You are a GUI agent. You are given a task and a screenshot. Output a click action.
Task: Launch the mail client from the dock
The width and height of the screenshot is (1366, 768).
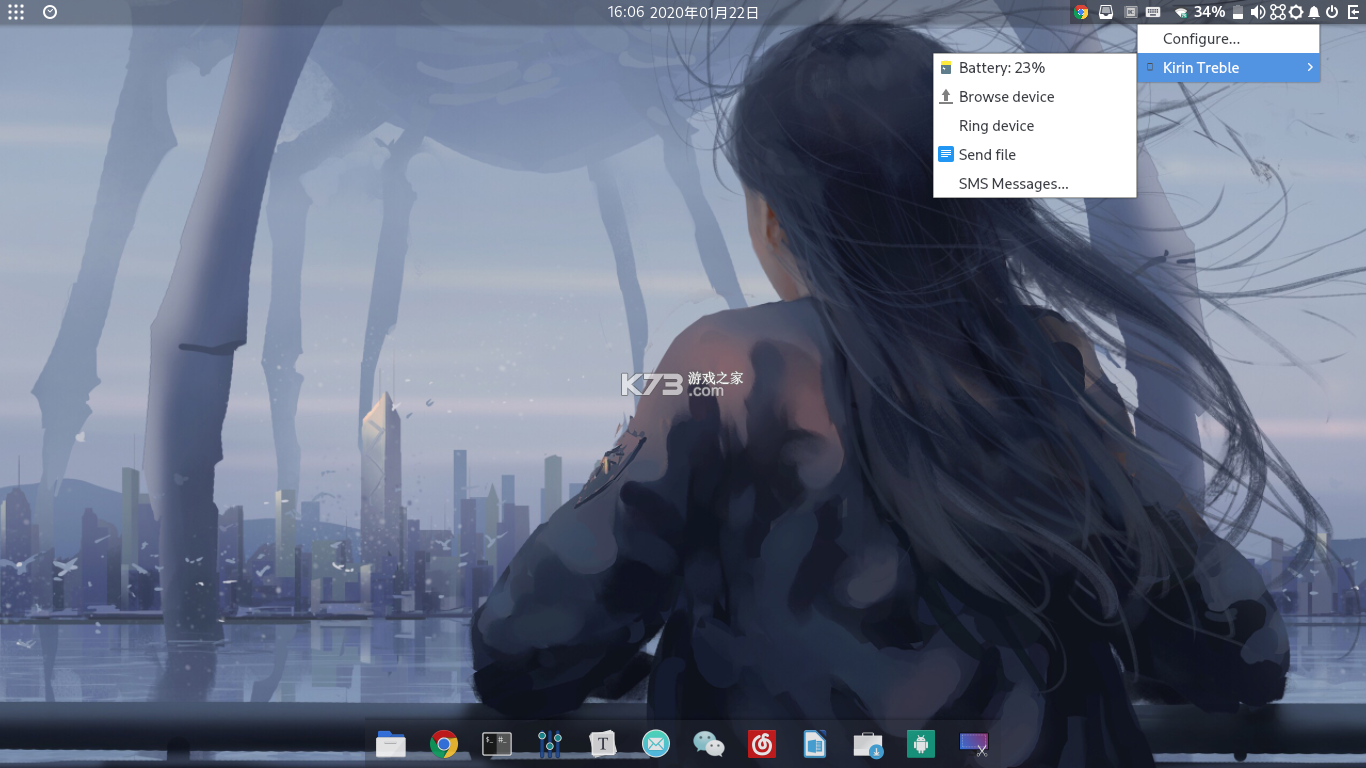coord(656,744)
